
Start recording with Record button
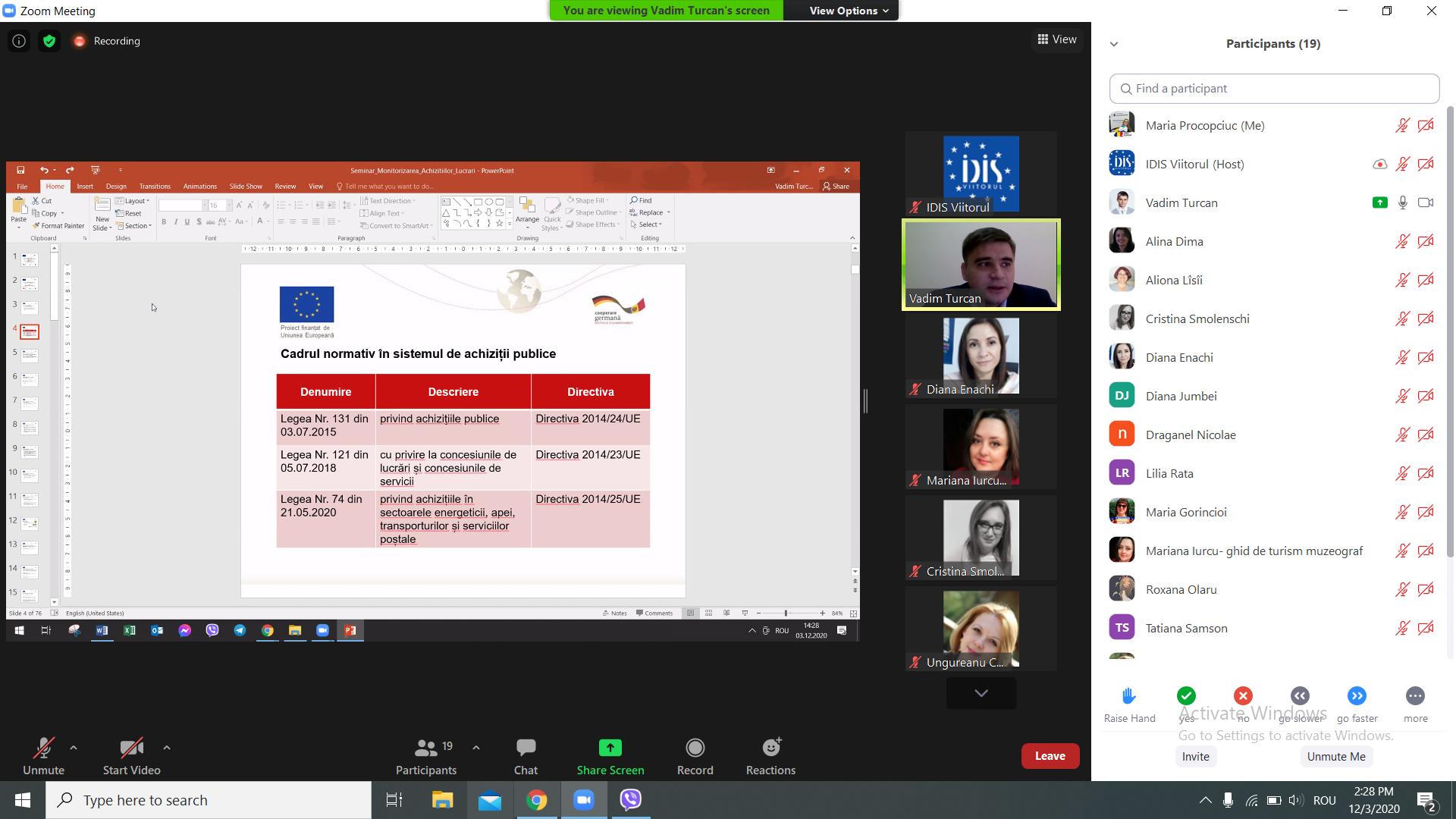[695, 756]
